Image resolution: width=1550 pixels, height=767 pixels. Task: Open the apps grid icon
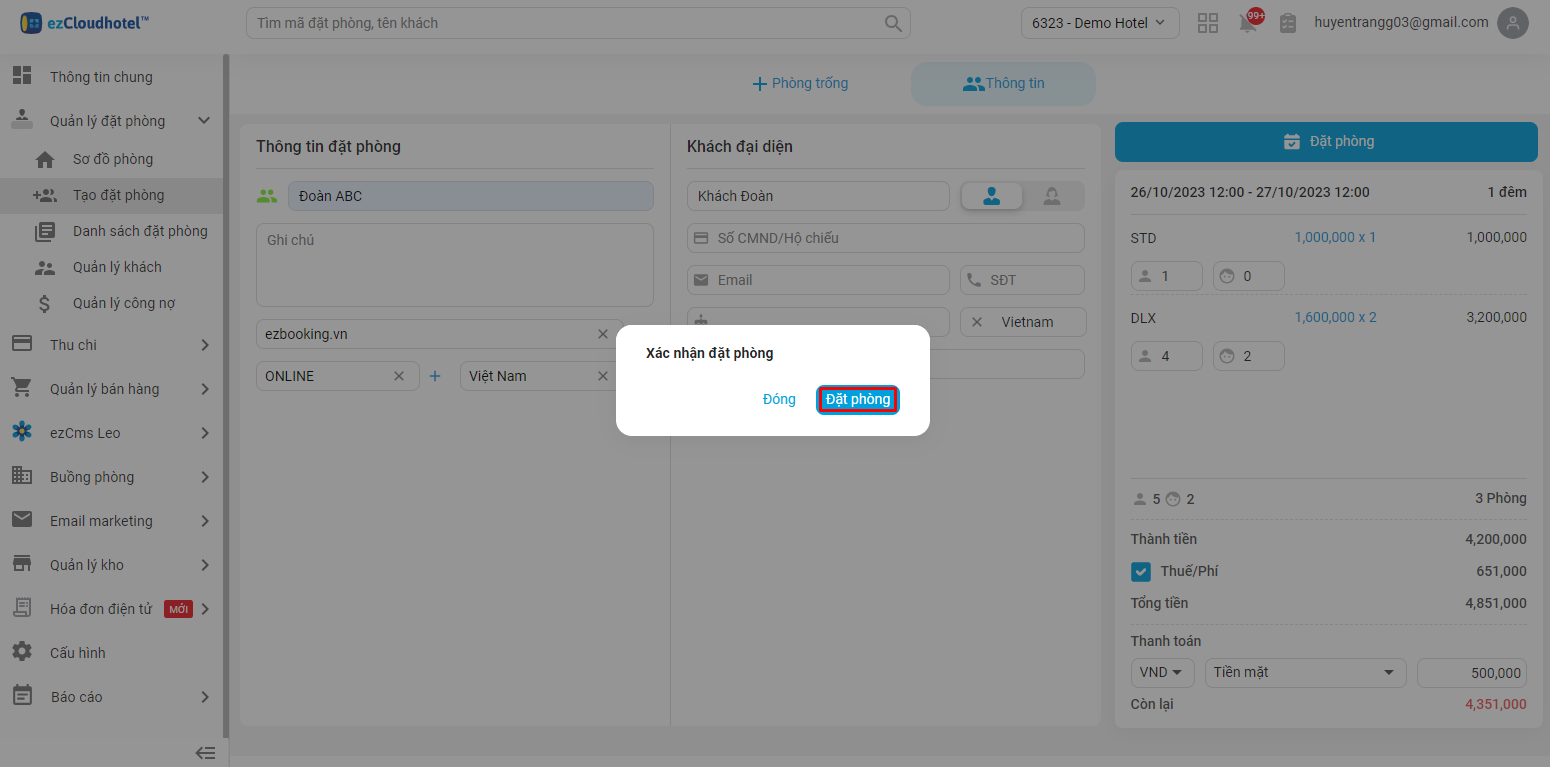point(1208,23)
